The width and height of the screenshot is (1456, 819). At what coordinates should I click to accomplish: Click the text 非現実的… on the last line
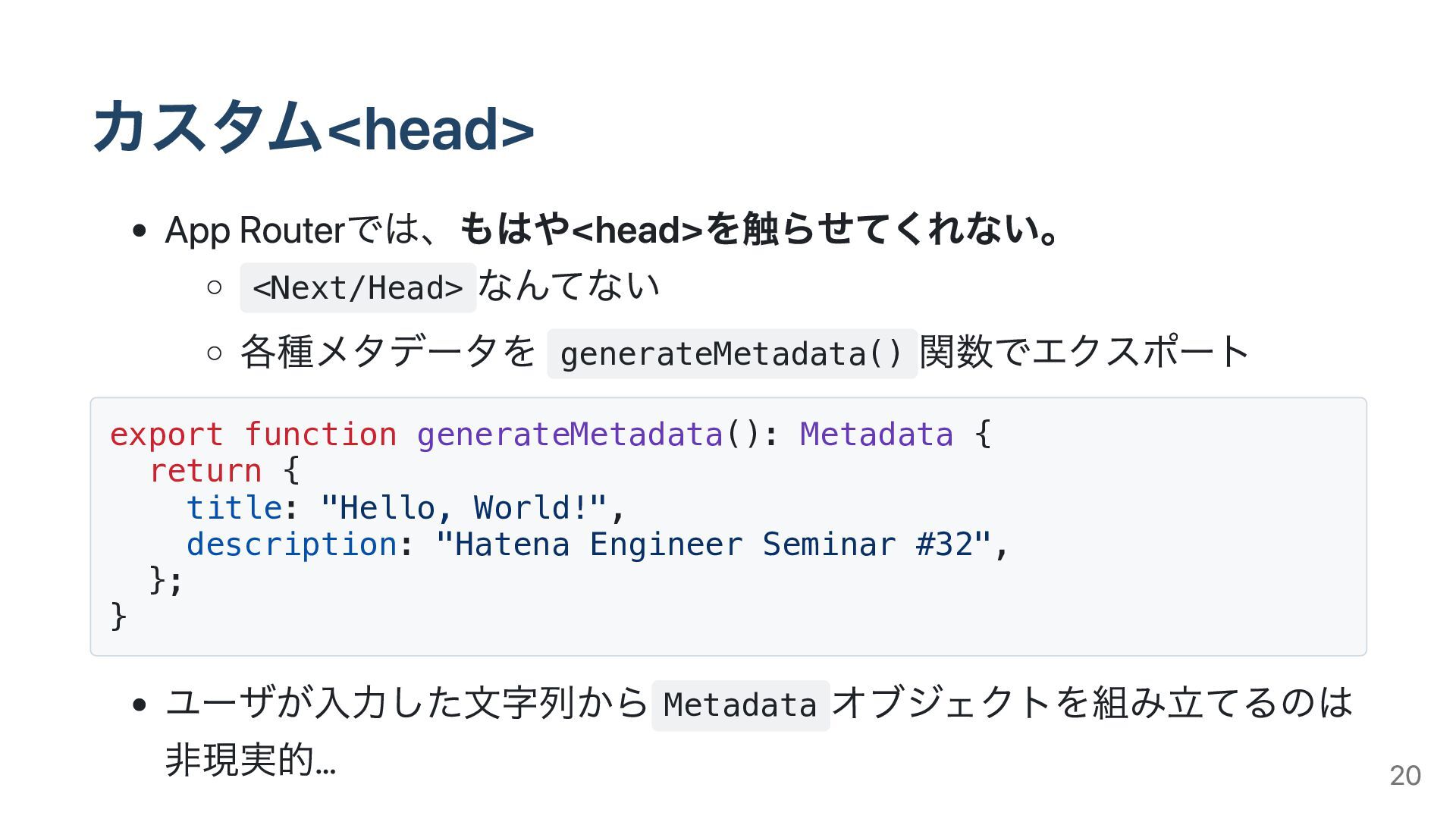coord(250,760)
